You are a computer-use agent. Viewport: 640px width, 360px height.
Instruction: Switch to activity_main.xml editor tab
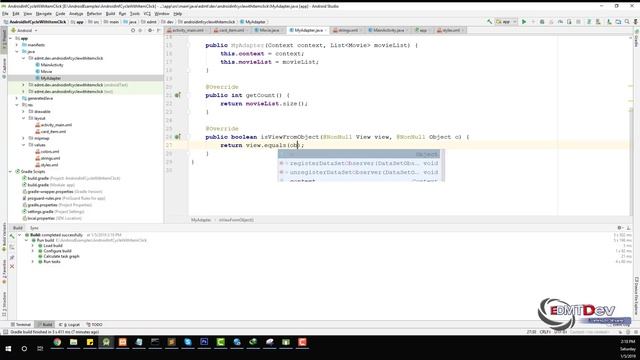pos(185,30)
